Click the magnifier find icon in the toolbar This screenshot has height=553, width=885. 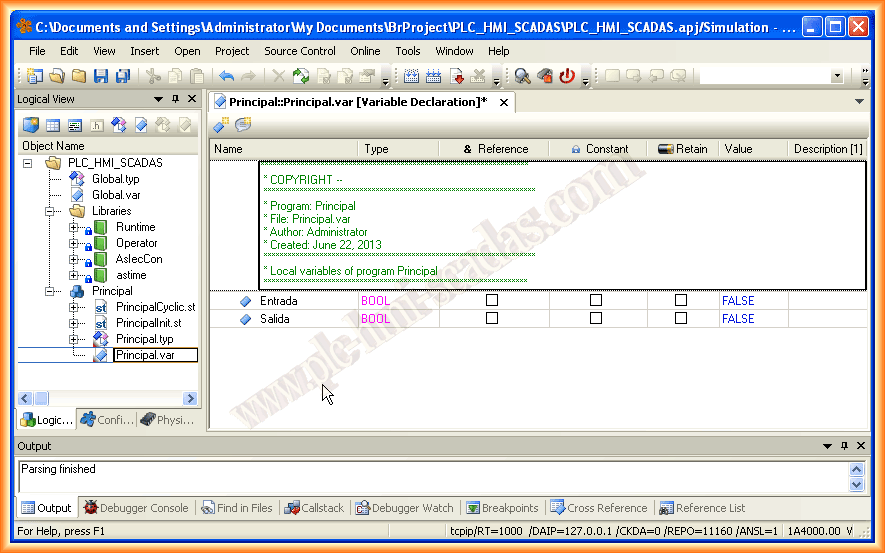click(522, 76)
